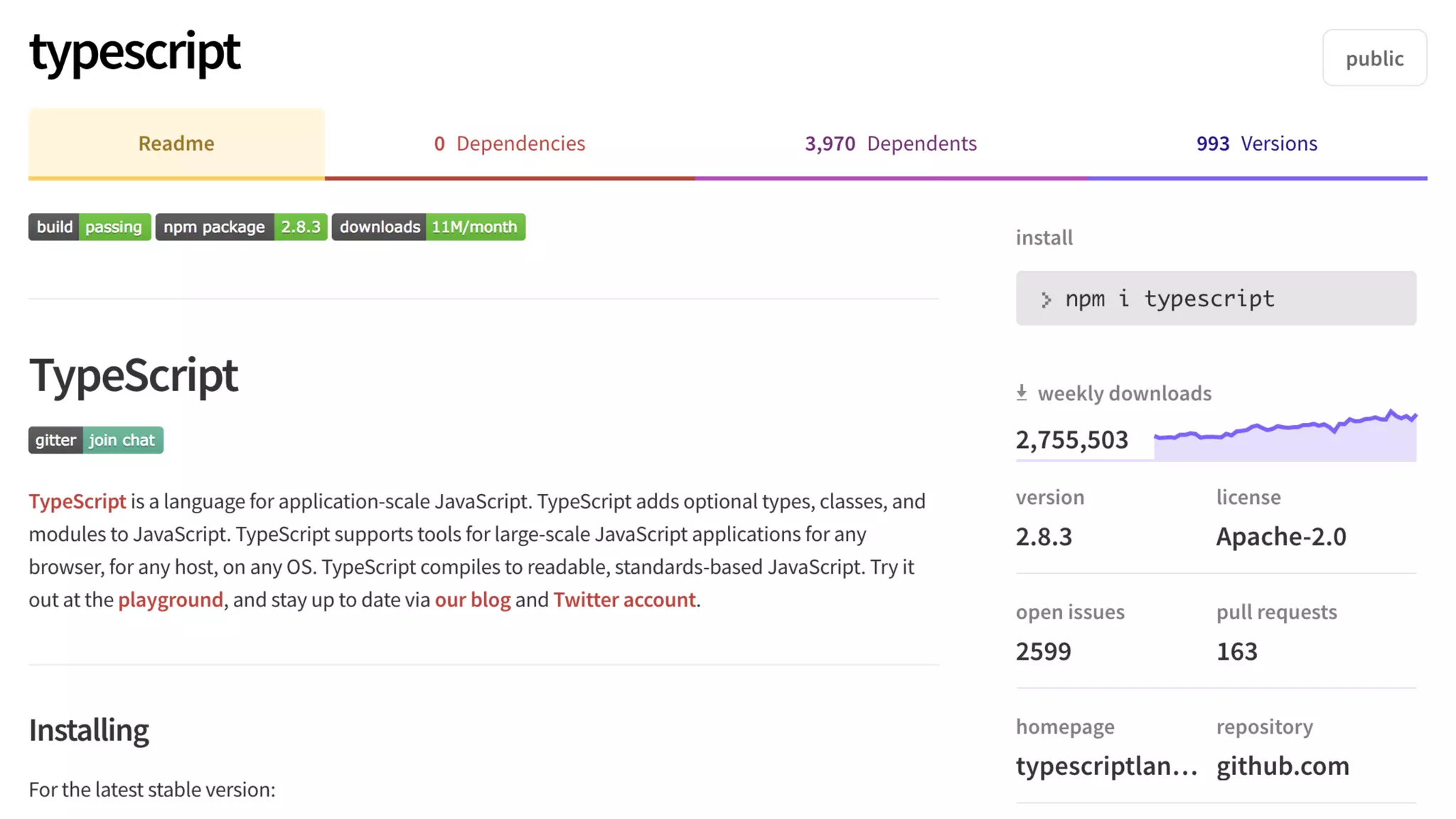Visit the our blog link

coord(473,599)
